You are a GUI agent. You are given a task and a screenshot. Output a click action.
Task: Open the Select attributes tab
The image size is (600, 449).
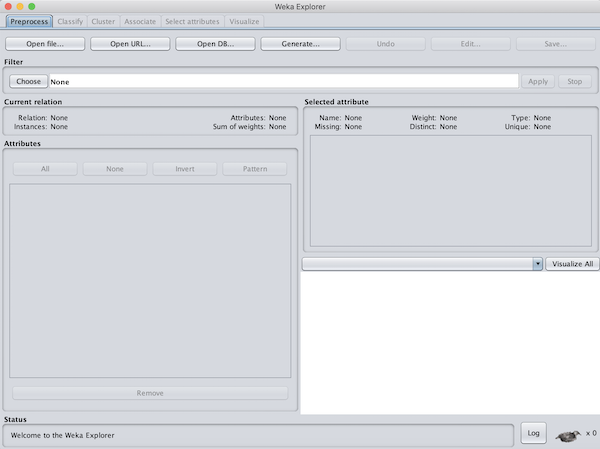192,21
